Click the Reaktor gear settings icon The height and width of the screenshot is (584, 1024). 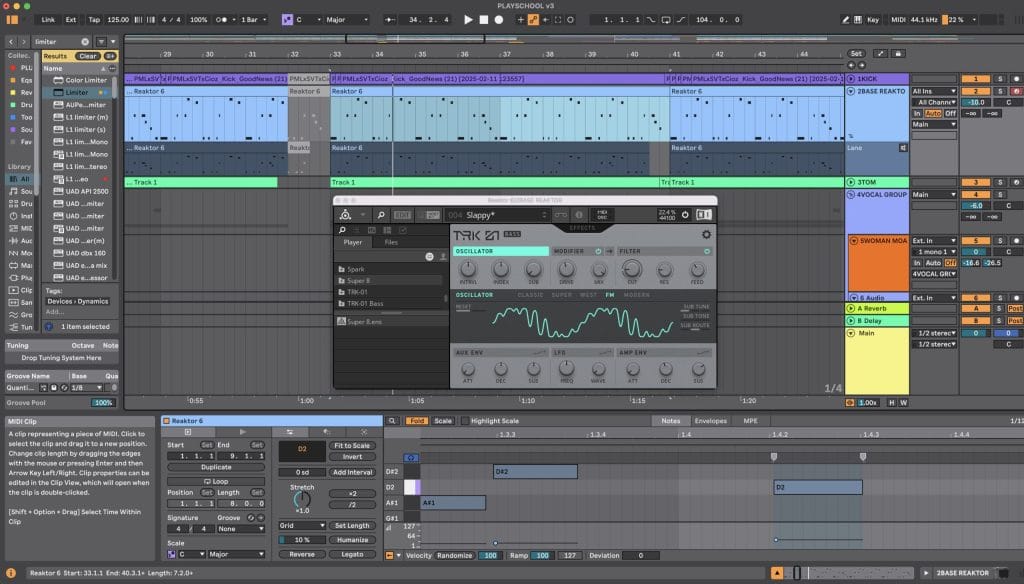point(706,234)
